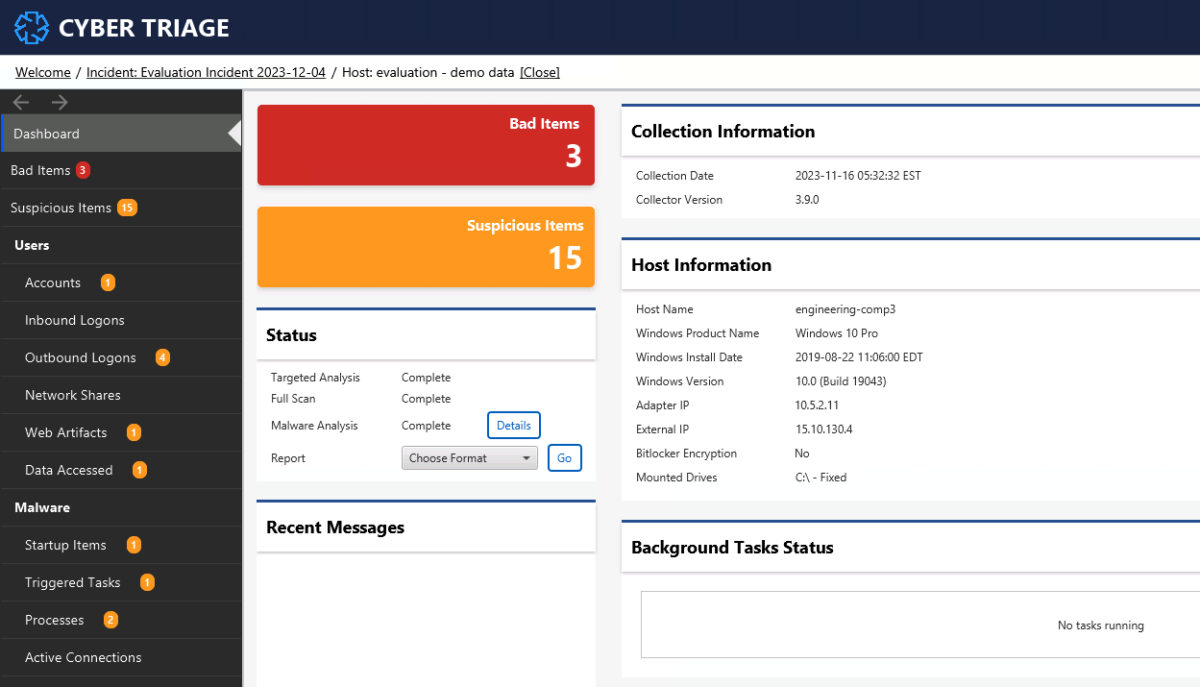Click the Cyber Triage logo icon

[x=30, y=28]
